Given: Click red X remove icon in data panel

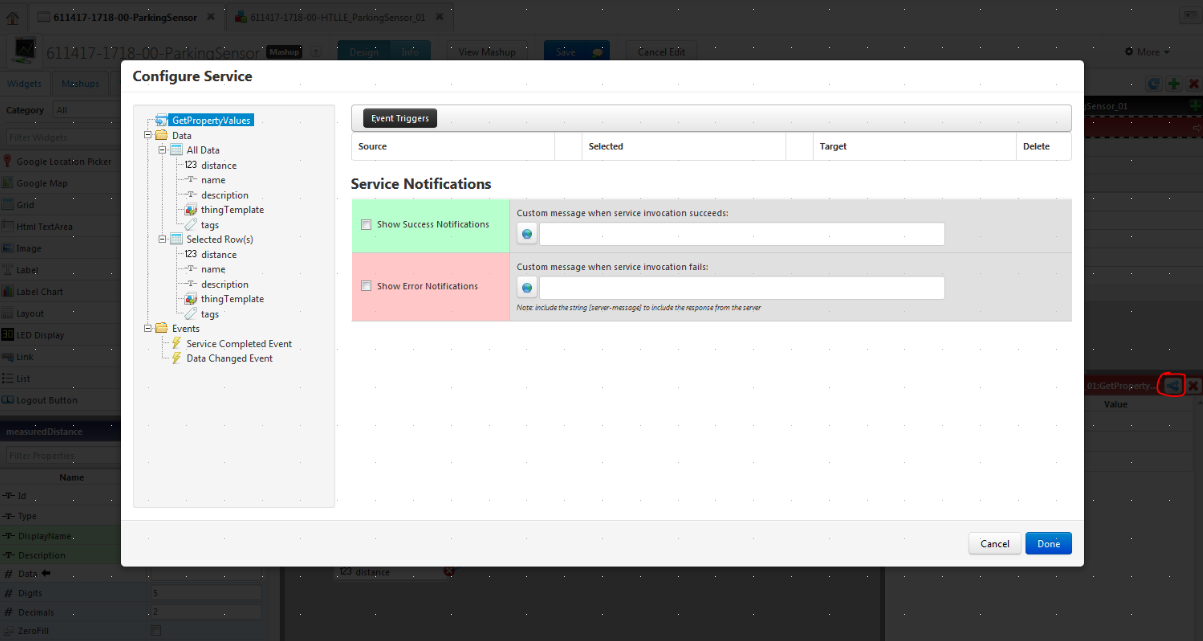Looking at the screenshot, I should point(1193,85).
